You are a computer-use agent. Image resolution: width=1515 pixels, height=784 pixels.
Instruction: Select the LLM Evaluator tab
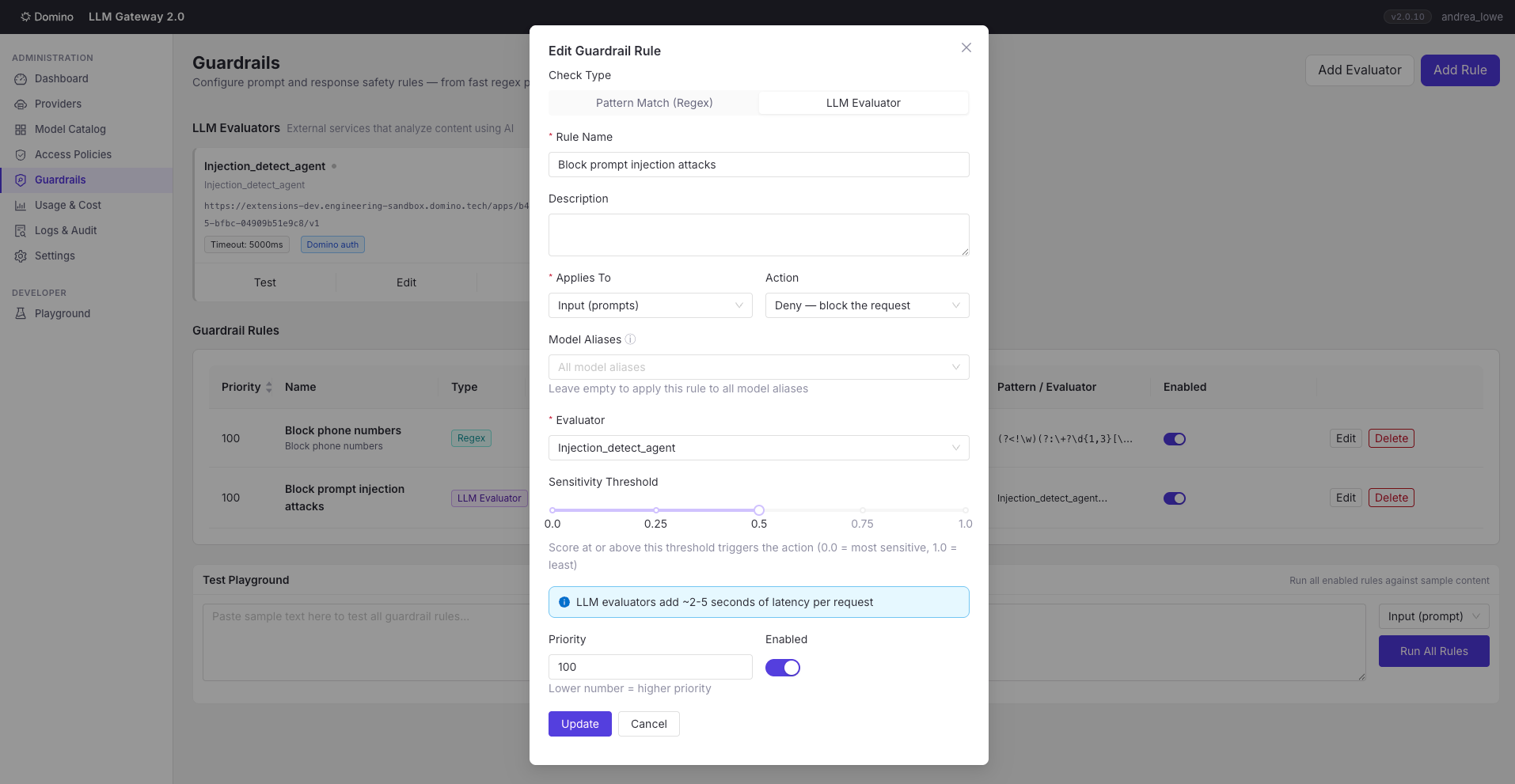(x=863, y=103)
